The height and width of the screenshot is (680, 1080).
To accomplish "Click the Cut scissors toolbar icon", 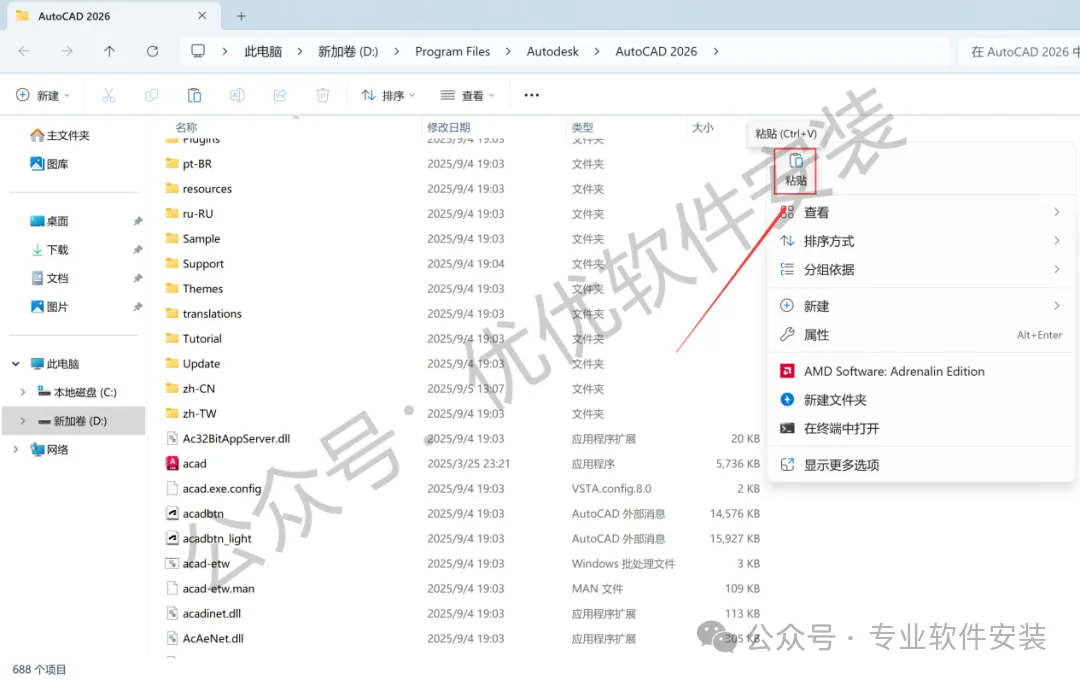I will tap(109, 95).
